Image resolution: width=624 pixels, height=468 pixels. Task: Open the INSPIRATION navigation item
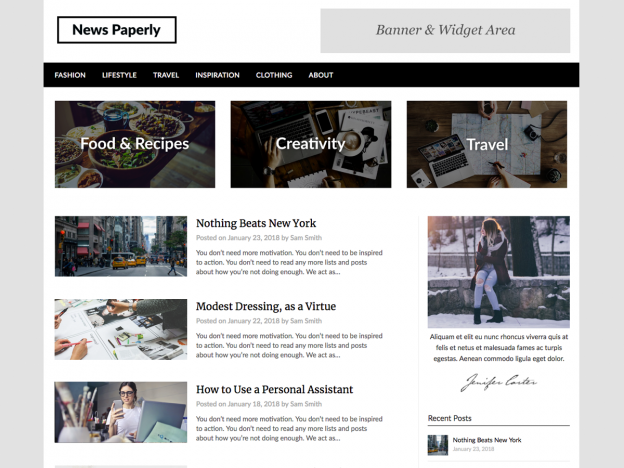coord(217,75)
